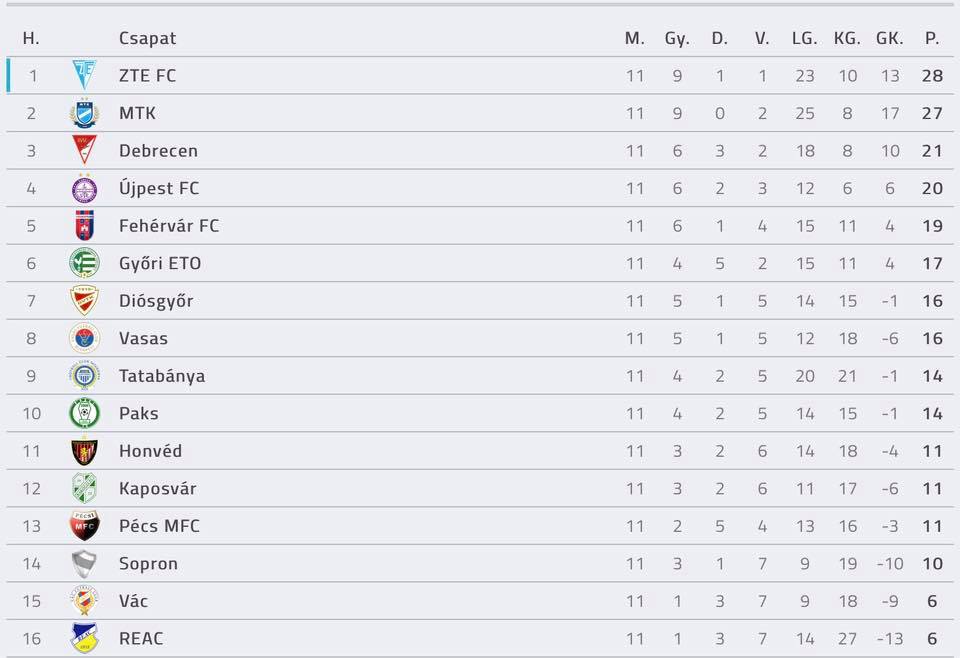Screen dimensions: 960x658
Task: Click the ZTE FC club crest
Action: 84,75
